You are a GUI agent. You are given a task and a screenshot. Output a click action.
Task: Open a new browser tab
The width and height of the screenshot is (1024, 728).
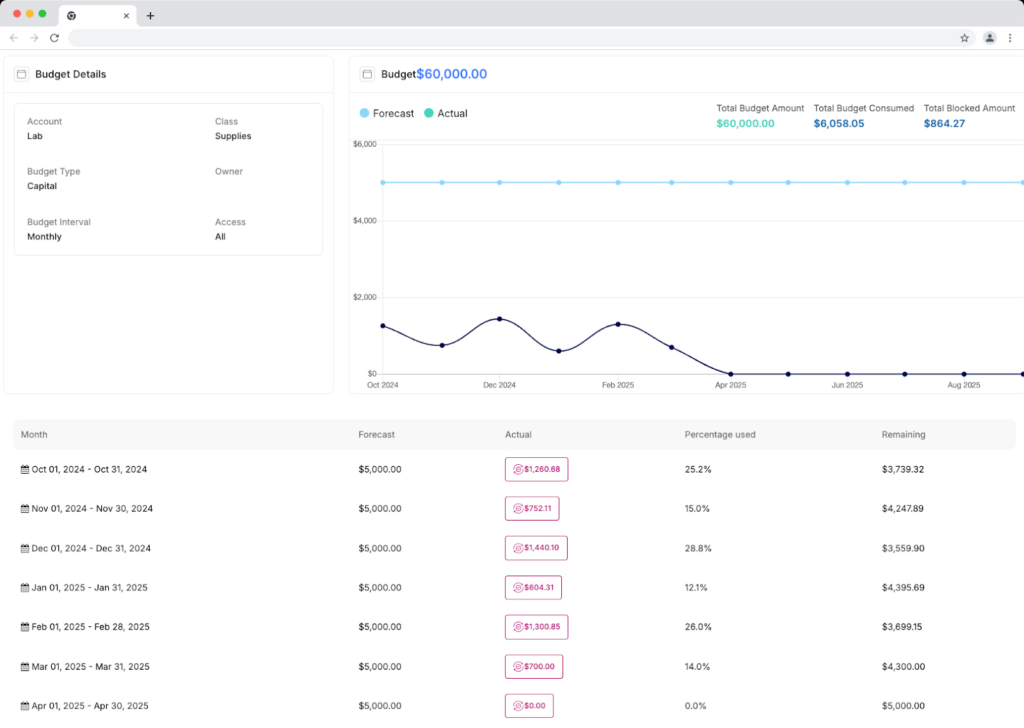point(150,15)
